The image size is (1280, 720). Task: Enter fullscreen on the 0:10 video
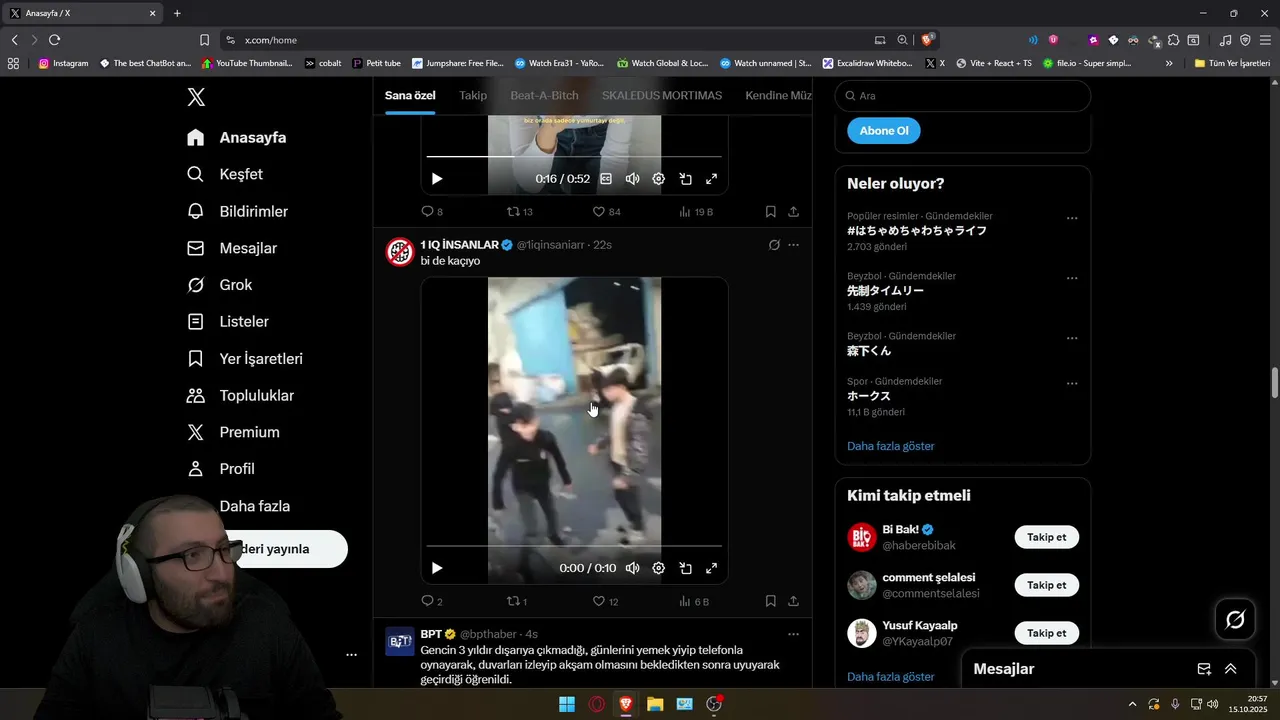pos(712,568)
